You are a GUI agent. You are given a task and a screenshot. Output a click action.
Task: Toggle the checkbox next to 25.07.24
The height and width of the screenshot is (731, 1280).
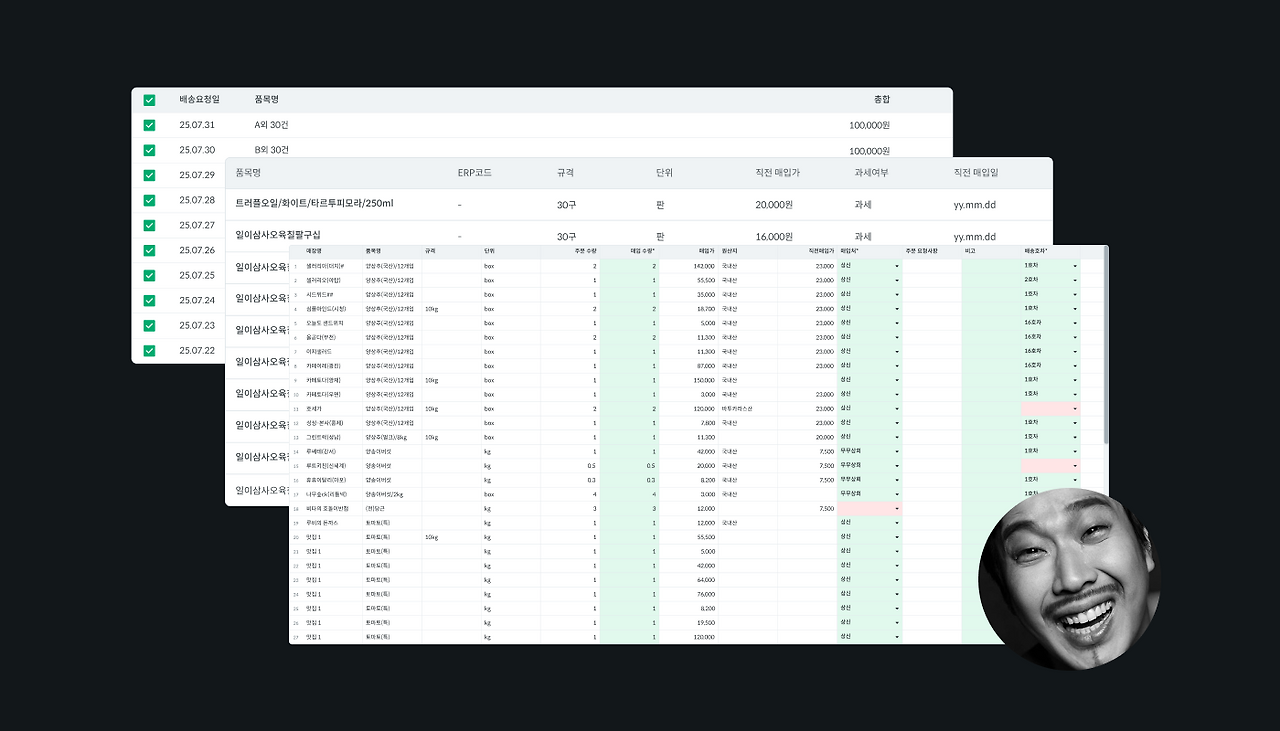pyautogui.click(x=149, y=300)
